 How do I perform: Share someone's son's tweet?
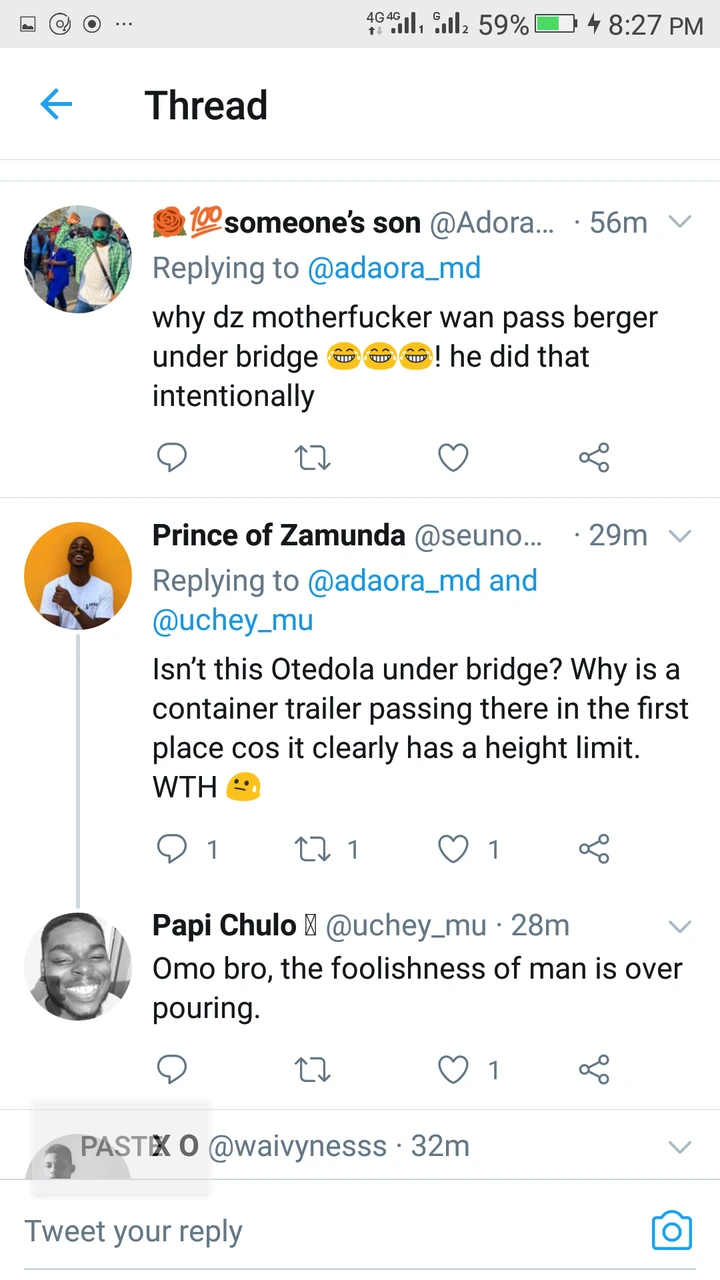click(594, 458)
